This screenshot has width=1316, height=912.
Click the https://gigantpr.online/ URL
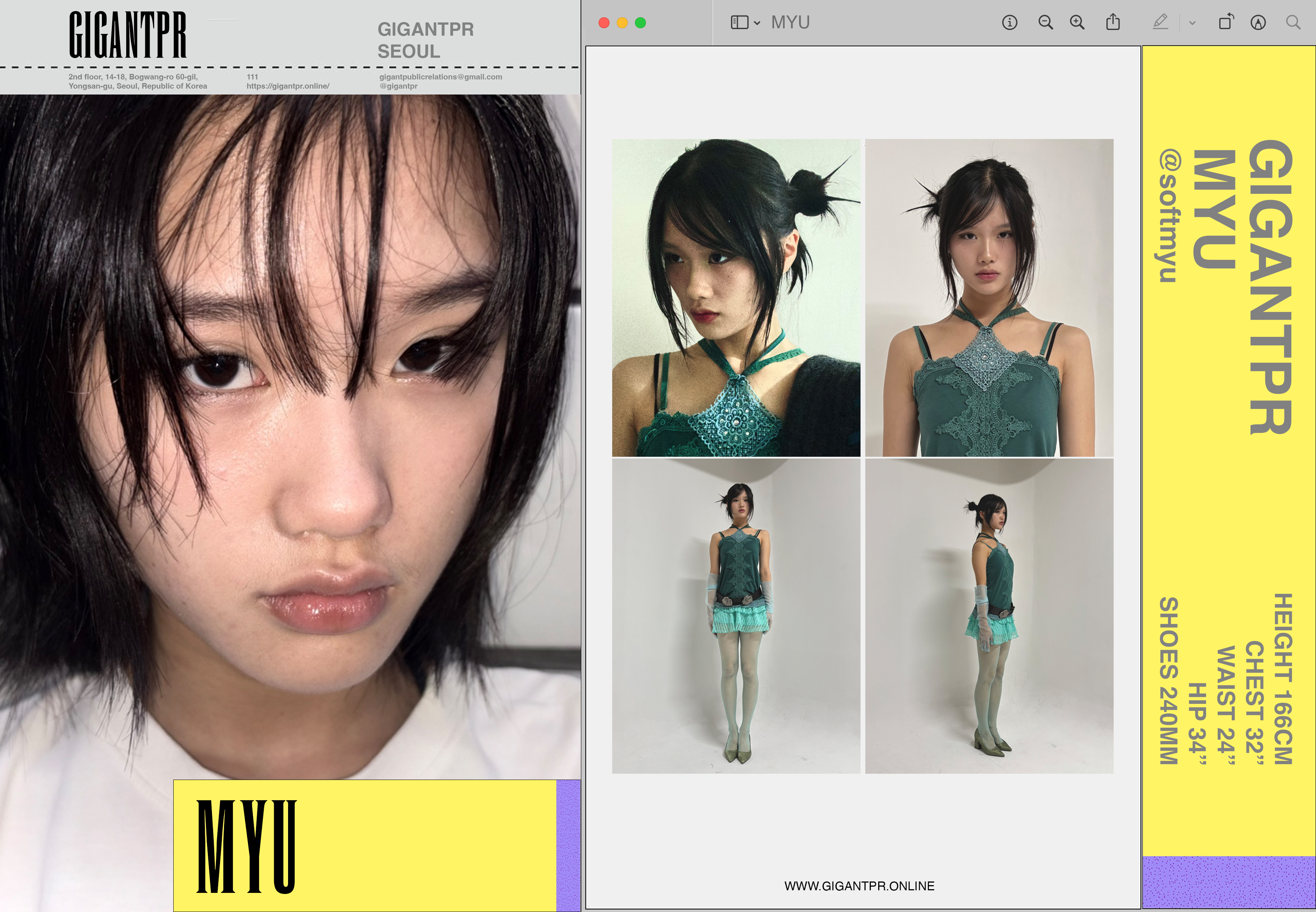point(288,86)
